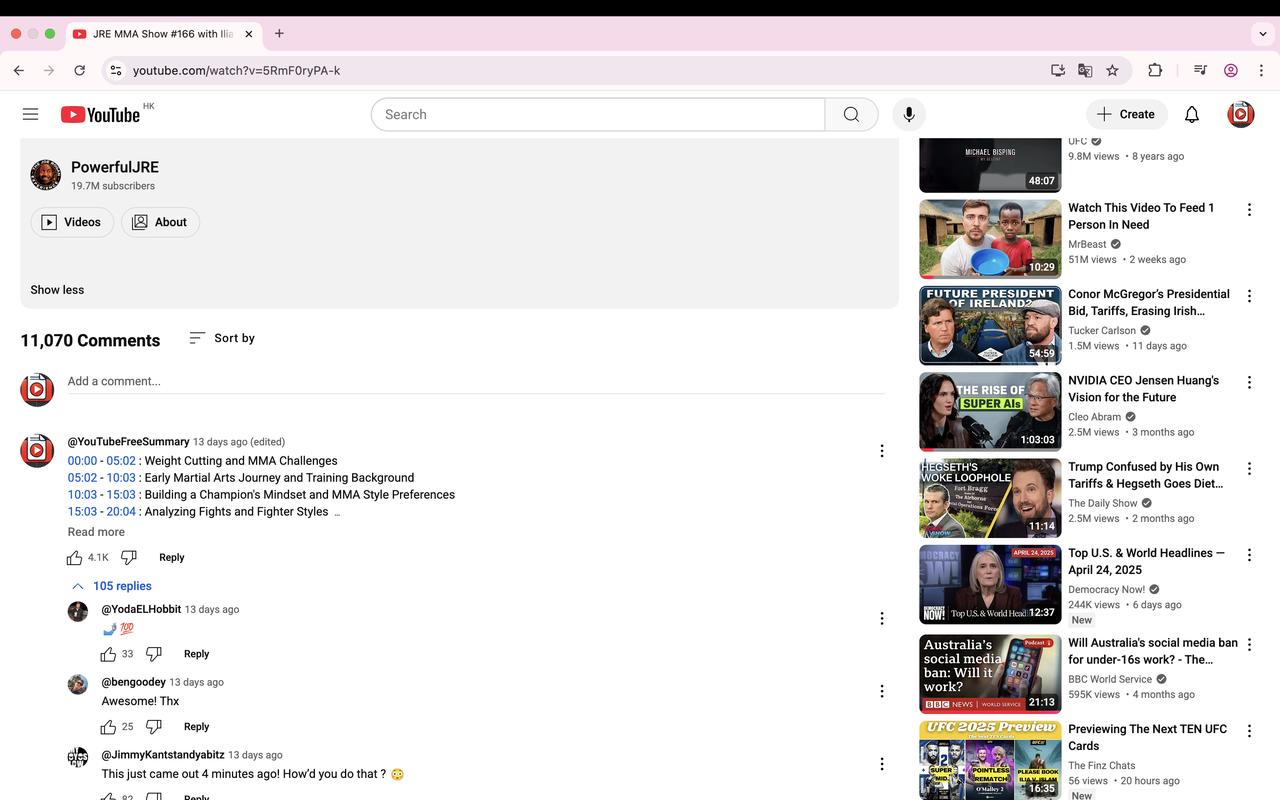Open channel About button
This screenshot has height=800, width=1280.
160,222
